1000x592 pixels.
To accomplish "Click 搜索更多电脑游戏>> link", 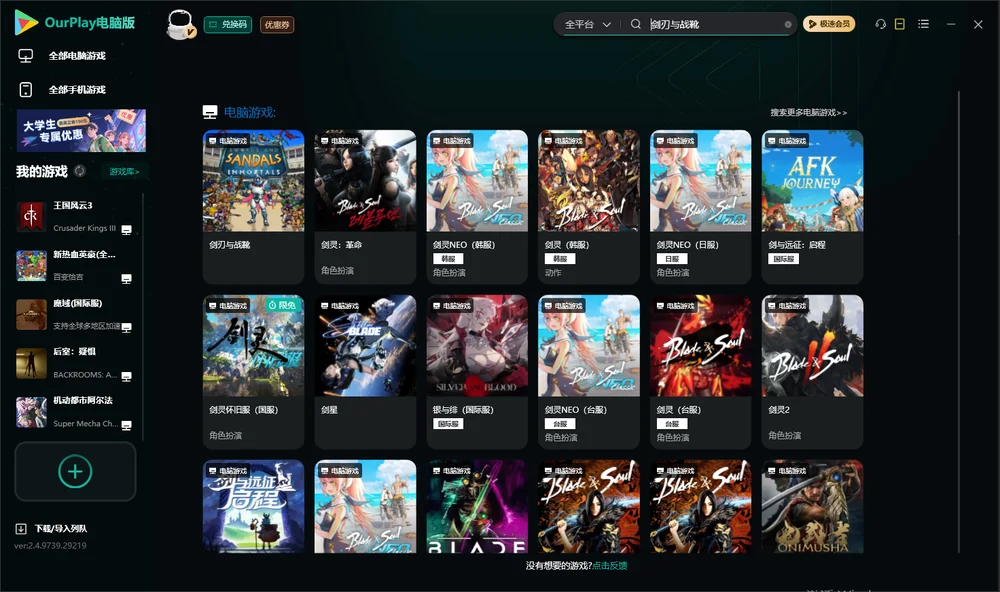I will (x=809, y=113).
